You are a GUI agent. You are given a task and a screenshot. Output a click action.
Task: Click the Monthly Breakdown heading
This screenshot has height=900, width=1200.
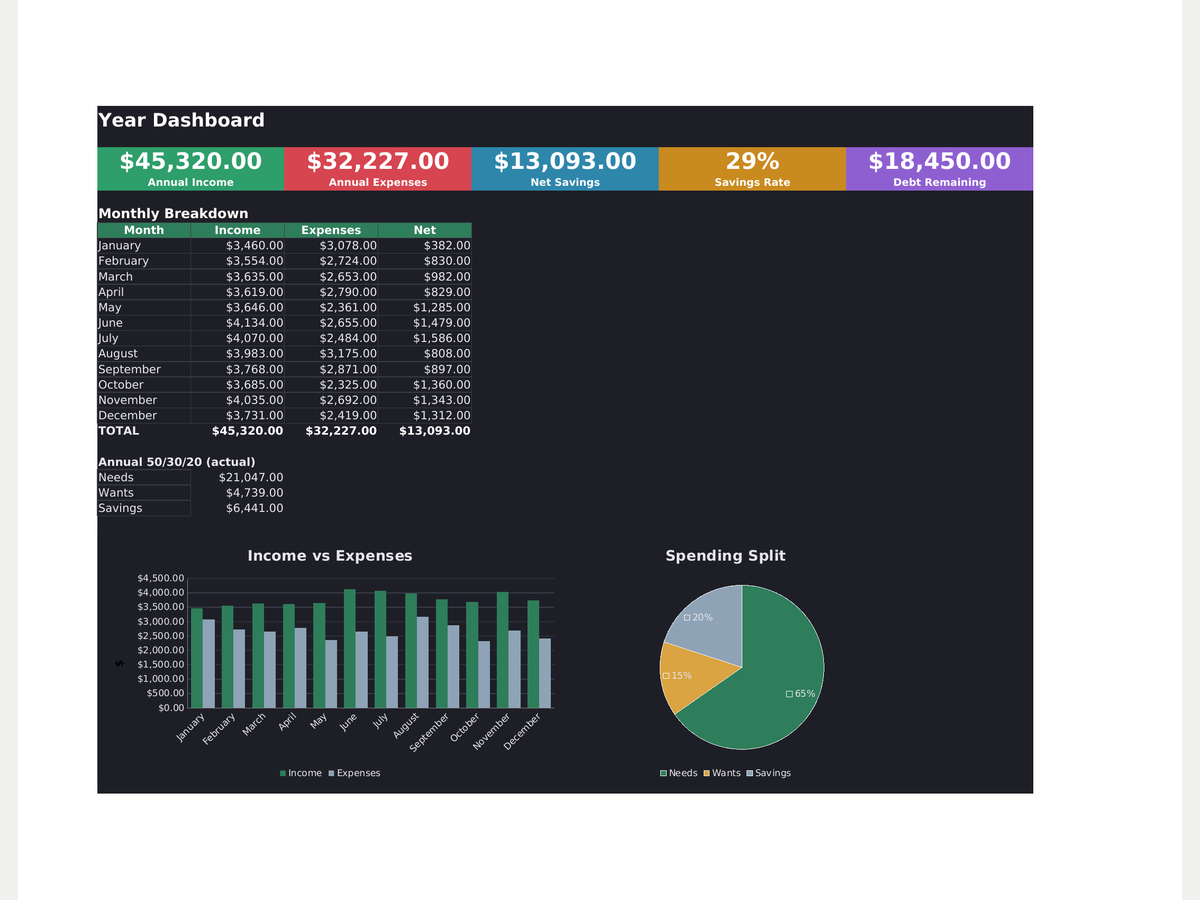pos(173,214)
